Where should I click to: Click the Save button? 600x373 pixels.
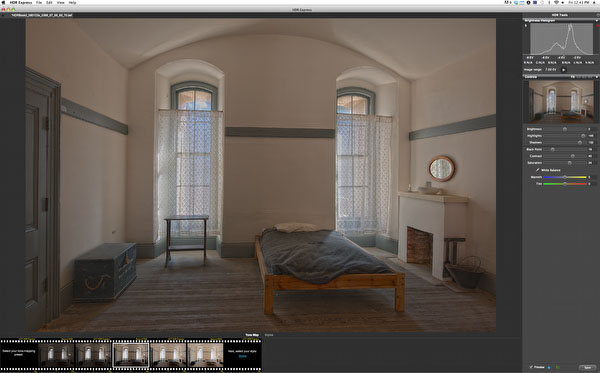(x=588, y=368)
